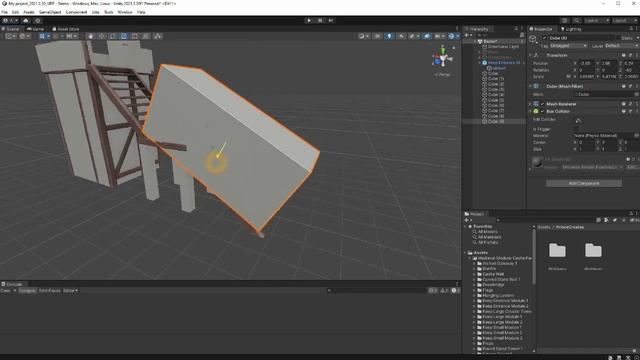Open the Component menu
This screenshot has height=360, width=640.
(x=76, y=12)
